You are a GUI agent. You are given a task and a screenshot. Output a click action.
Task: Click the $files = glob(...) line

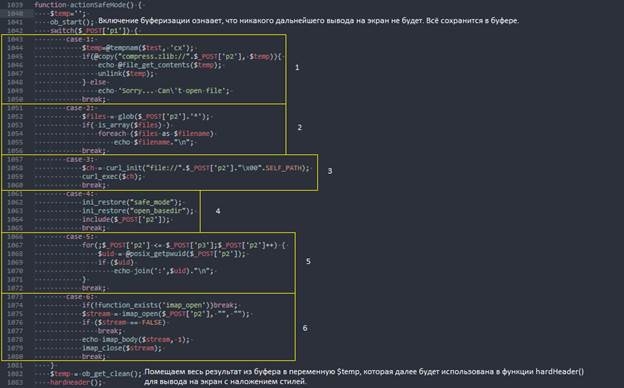pos(146,116)
